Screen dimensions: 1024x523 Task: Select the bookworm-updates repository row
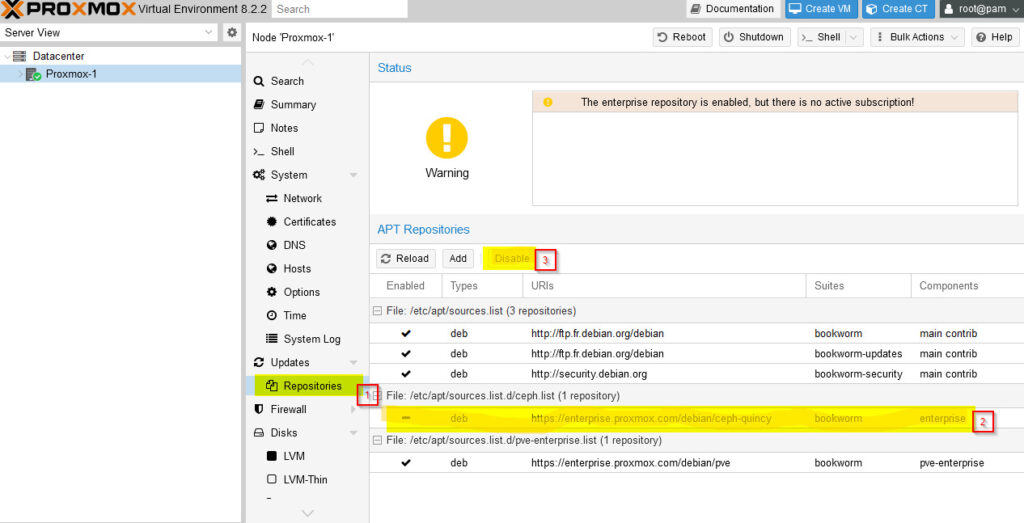point(697,354)
